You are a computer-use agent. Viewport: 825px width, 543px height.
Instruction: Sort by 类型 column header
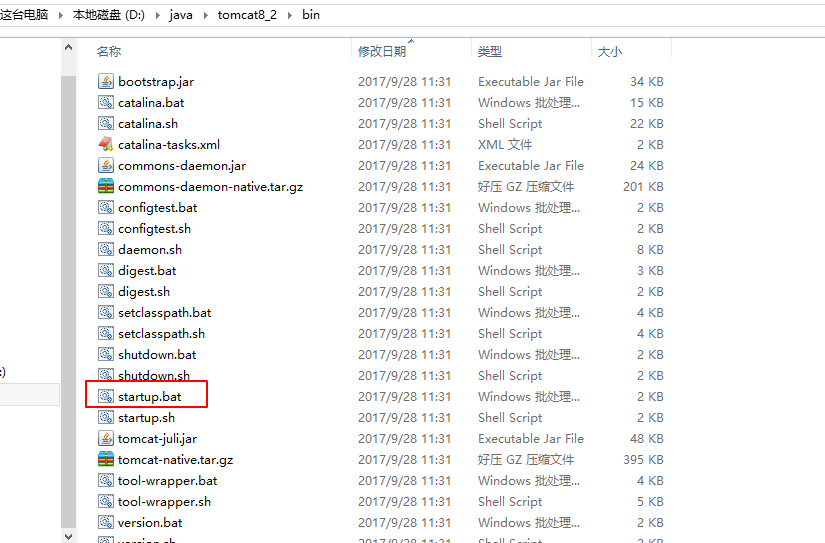click(x=489, y=51)
